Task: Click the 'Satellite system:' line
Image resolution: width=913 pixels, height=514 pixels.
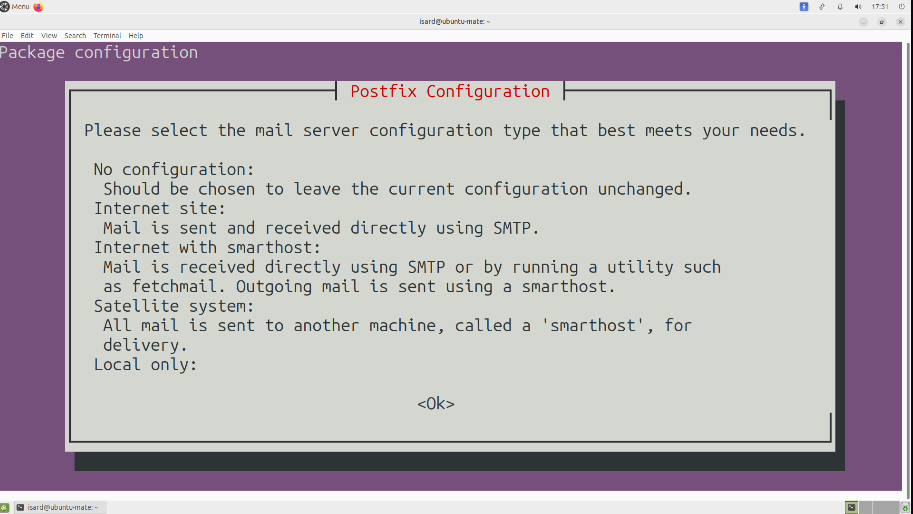Action: [x=174, y=306]
